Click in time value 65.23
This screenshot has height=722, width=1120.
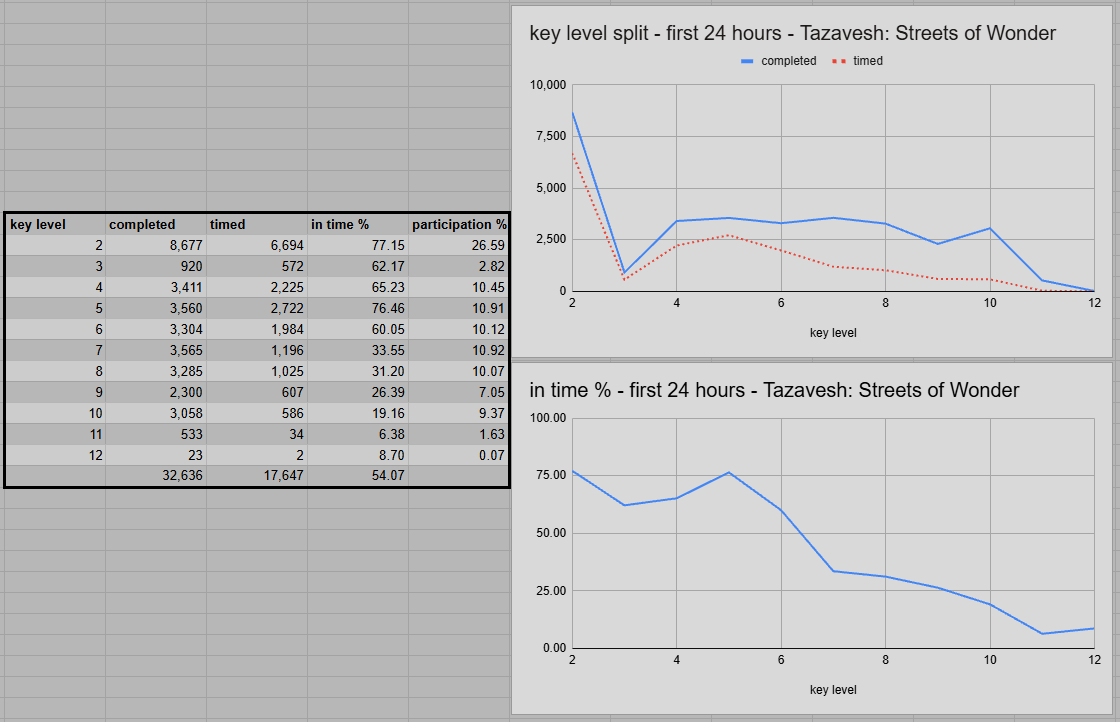358,287
